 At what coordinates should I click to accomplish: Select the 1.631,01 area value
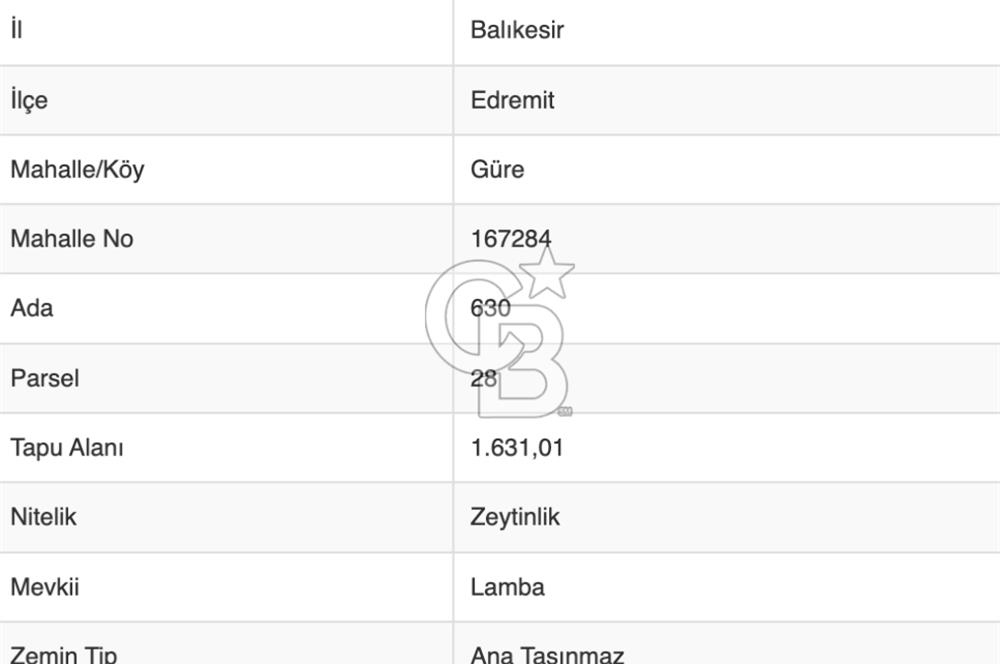pos(517,447)
